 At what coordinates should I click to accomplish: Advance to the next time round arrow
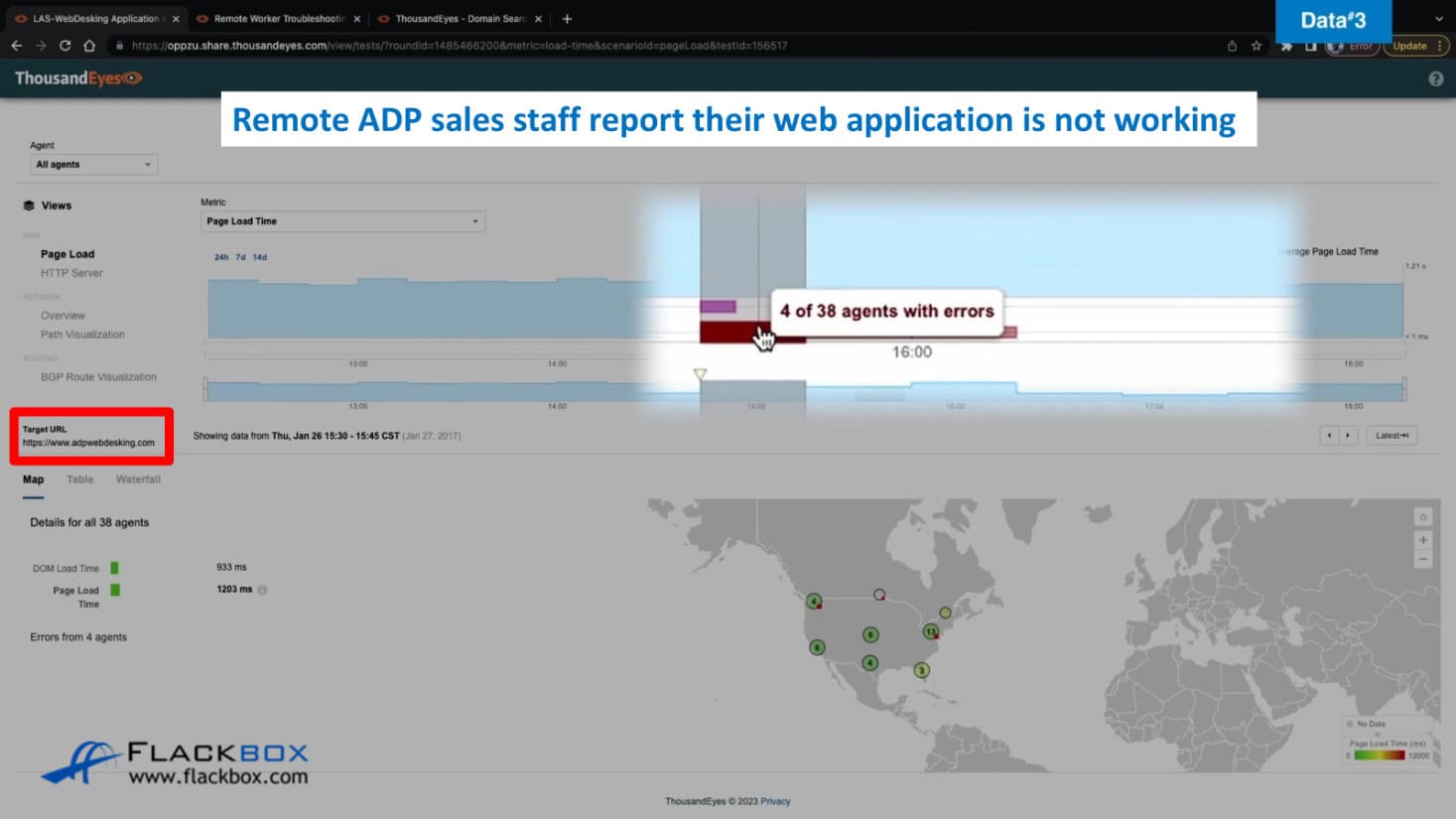pyautogui.click(x=1348, y=435)
